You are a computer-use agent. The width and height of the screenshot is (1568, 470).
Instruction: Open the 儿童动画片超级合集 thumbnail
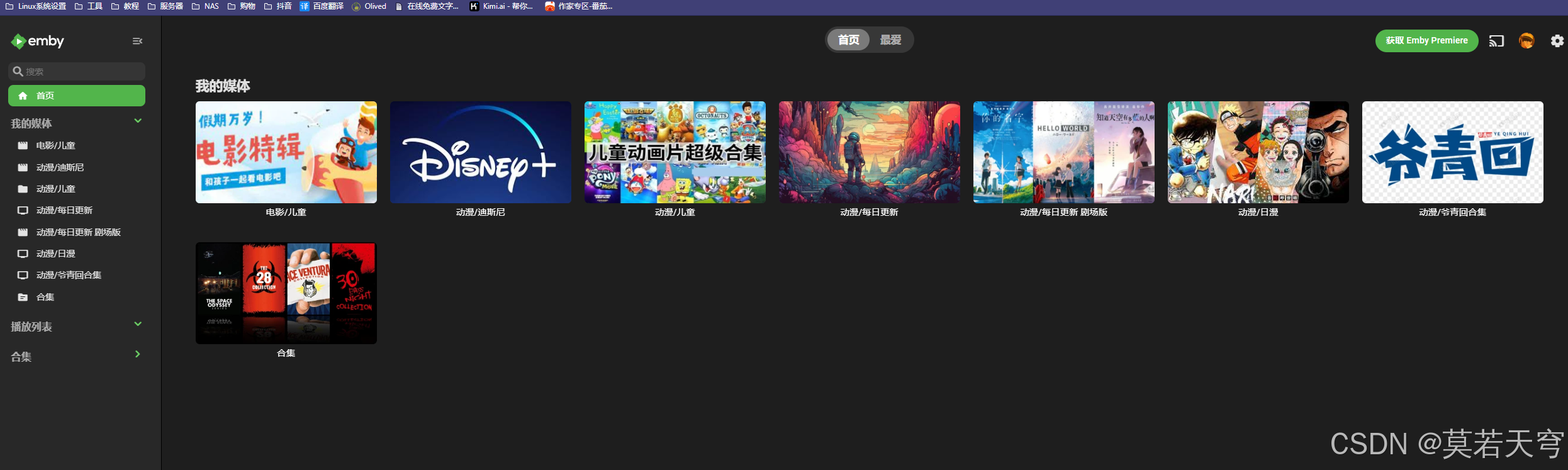click(675, 152)
